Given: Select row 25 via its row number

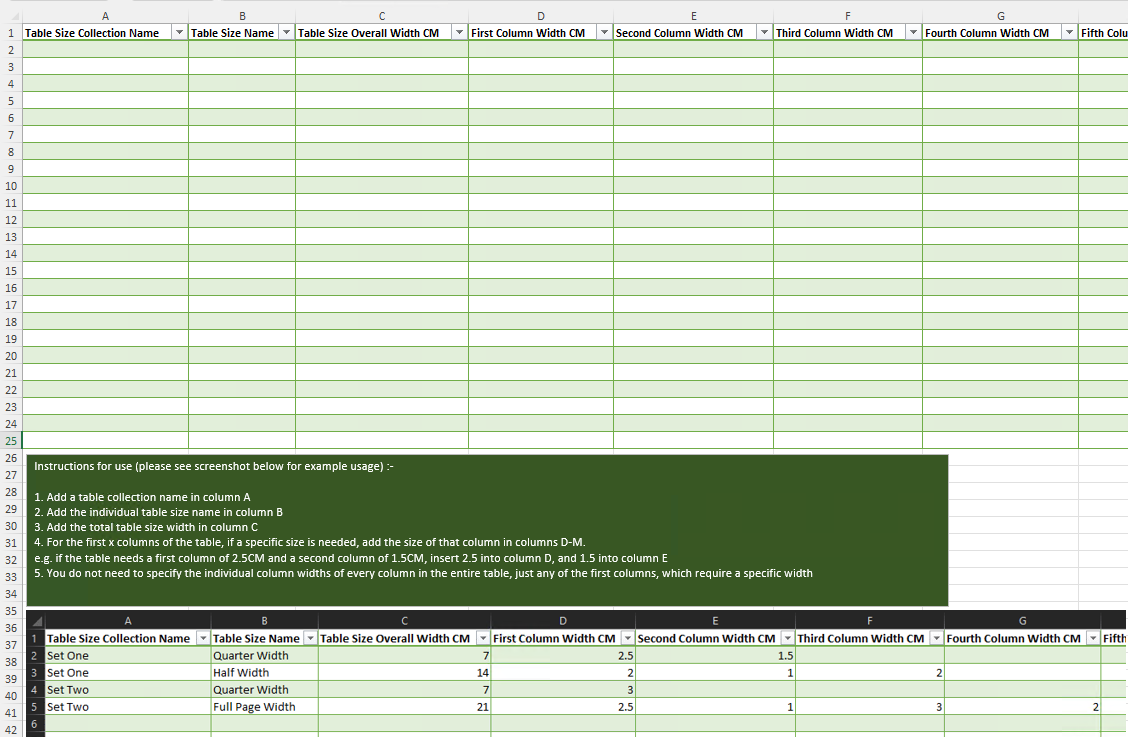Looking at the screenshot, I should [x=11, y=440].
